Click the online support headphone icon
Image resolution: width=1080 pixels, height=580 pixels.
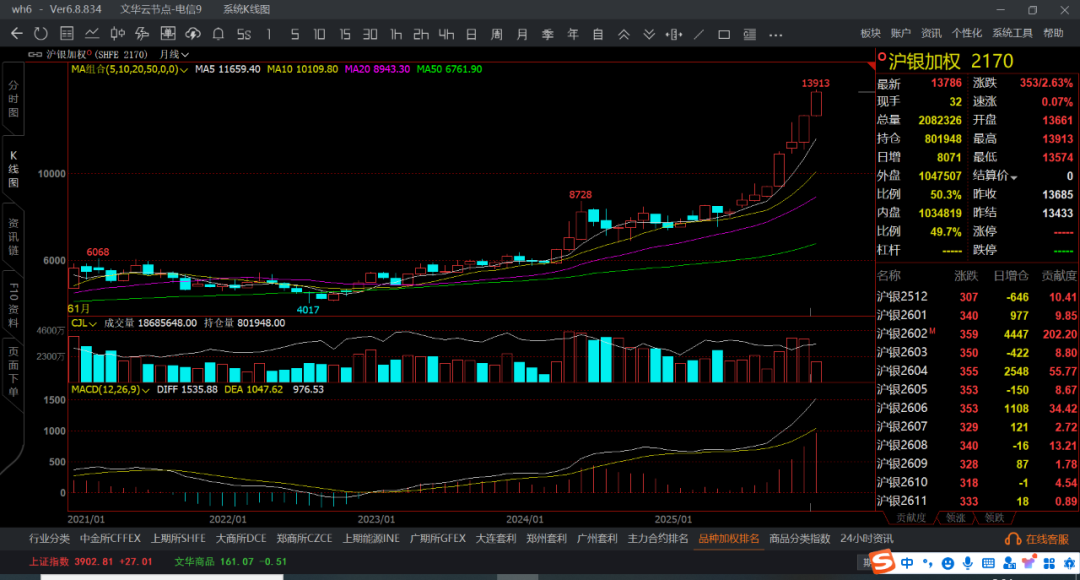pos(1012,539)
